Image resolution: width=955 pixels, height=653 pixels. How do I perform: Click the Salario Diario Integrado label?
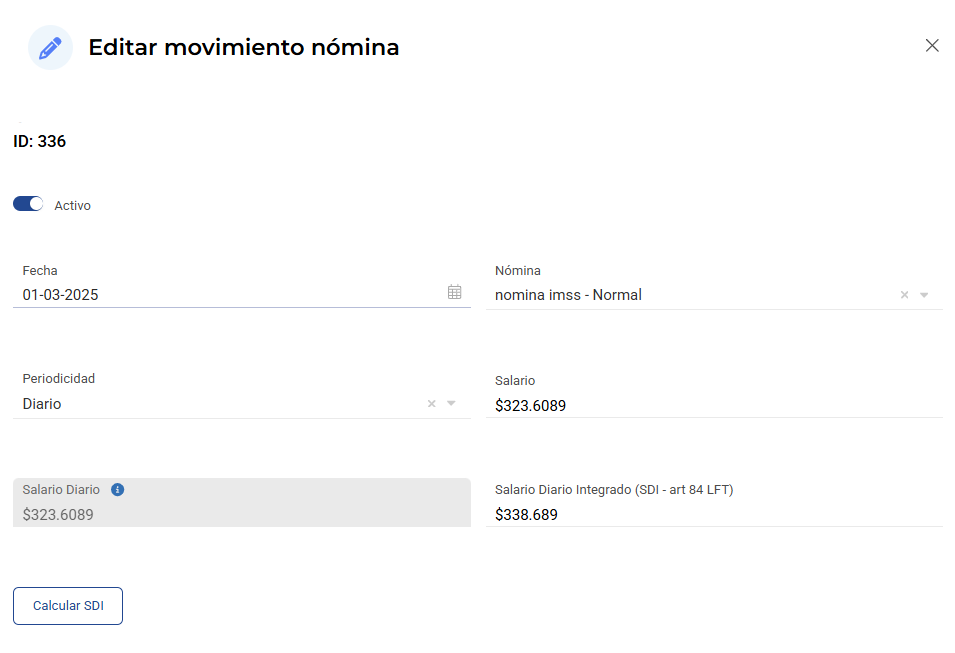614,490
